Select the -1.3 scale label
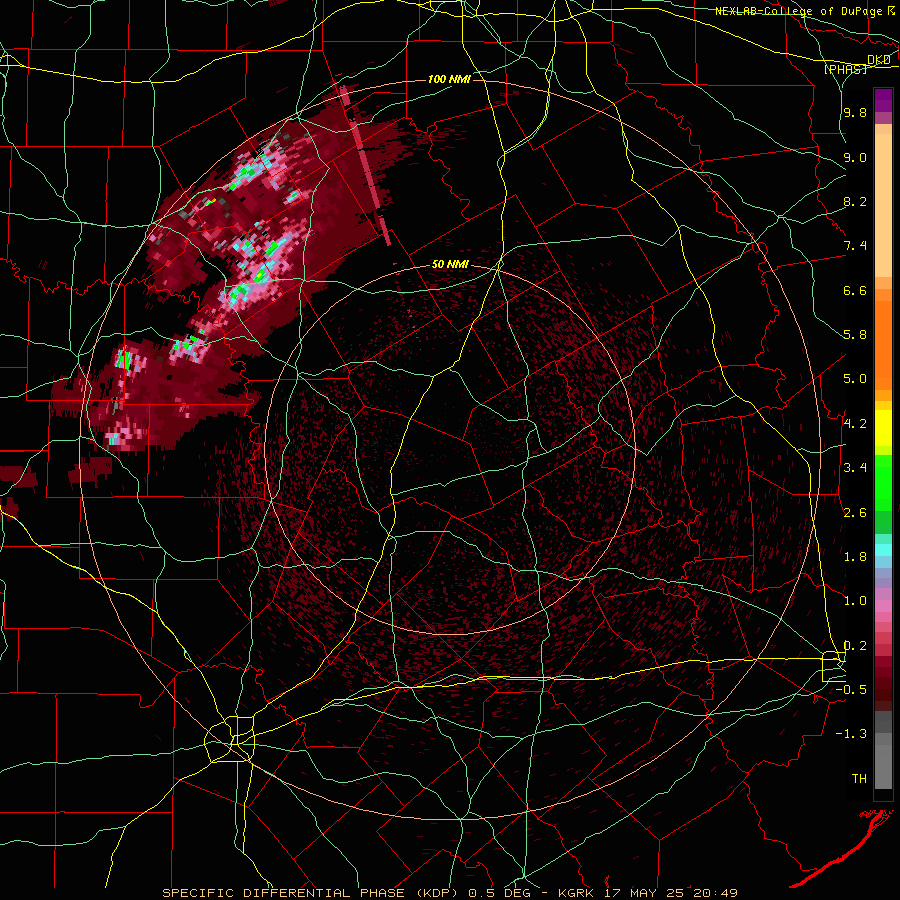This screenshot has height=900, width=900. click(852, 735)
